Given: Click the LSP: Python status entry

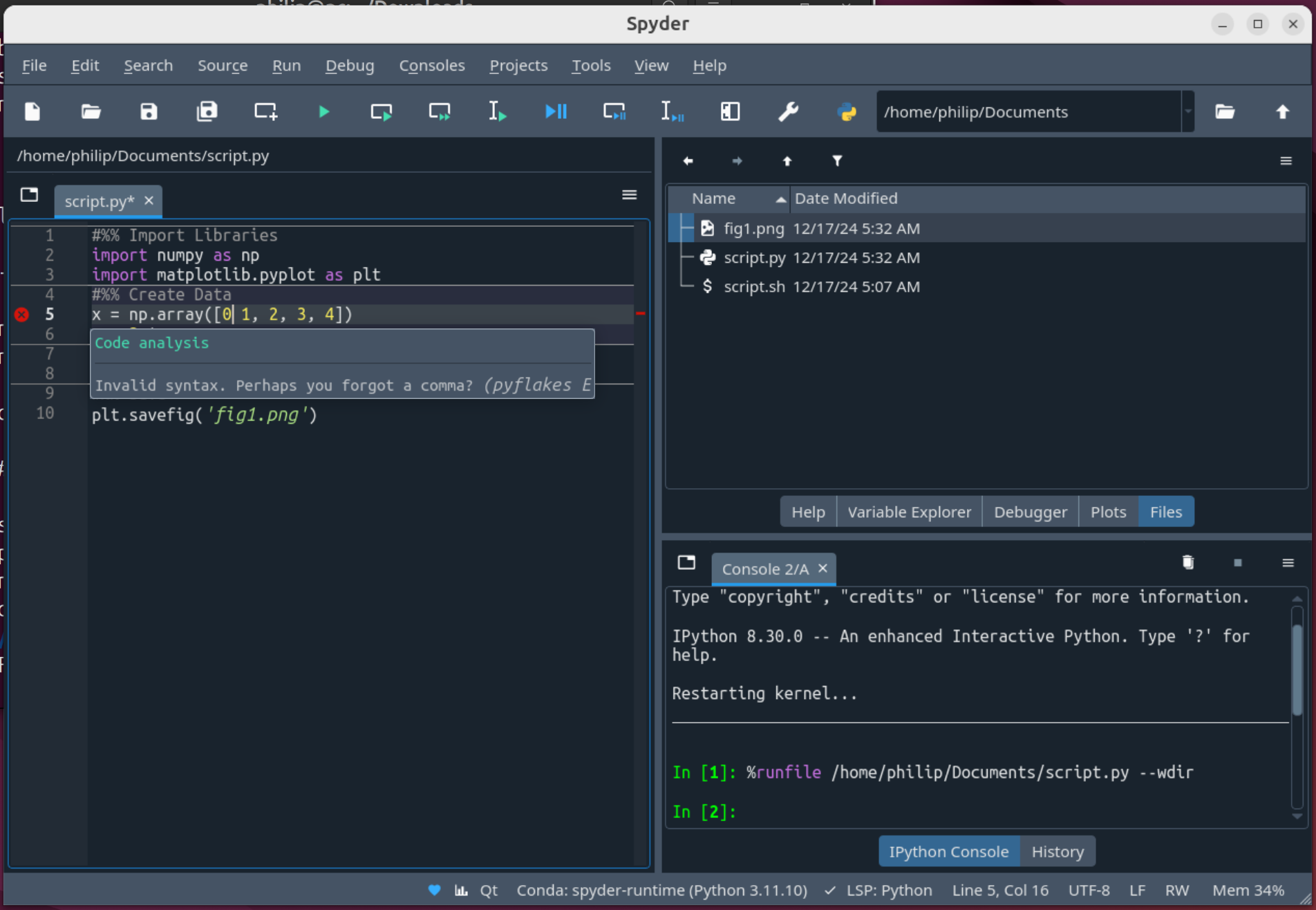Looking at the screenshot, I should click(879, 890).
